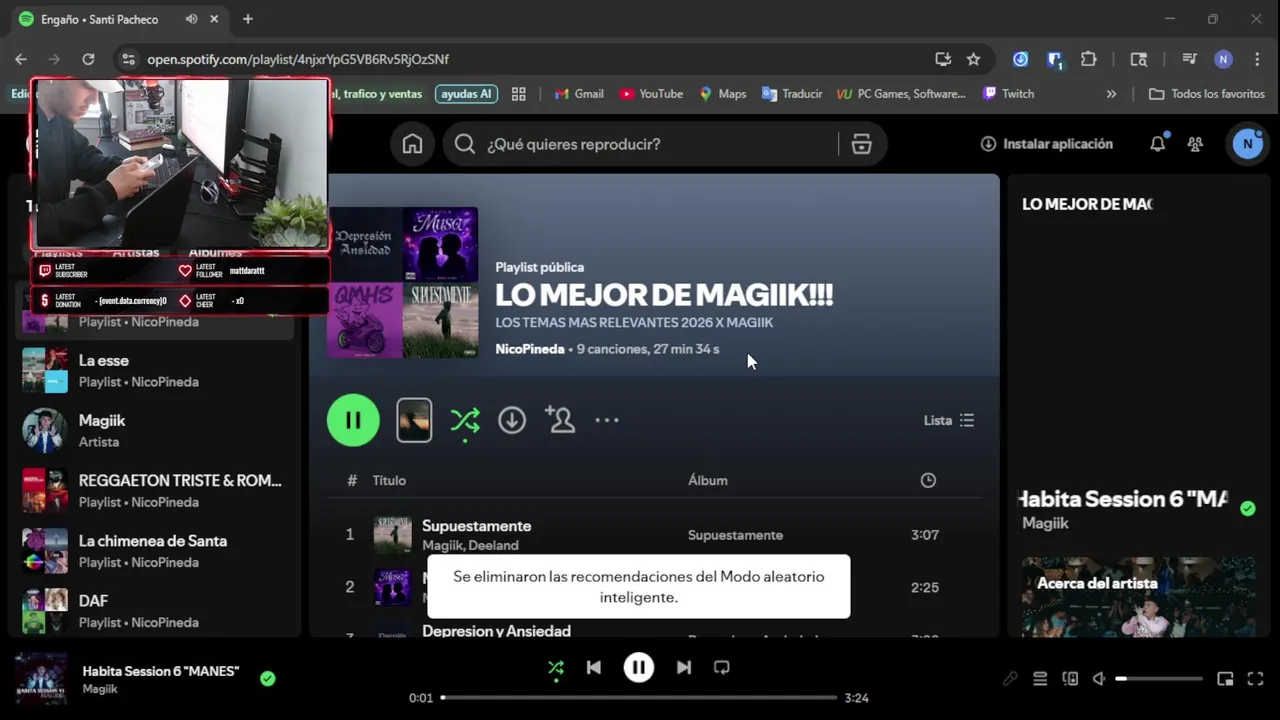Open La chimenea de Santa playlist

[155, 550]
